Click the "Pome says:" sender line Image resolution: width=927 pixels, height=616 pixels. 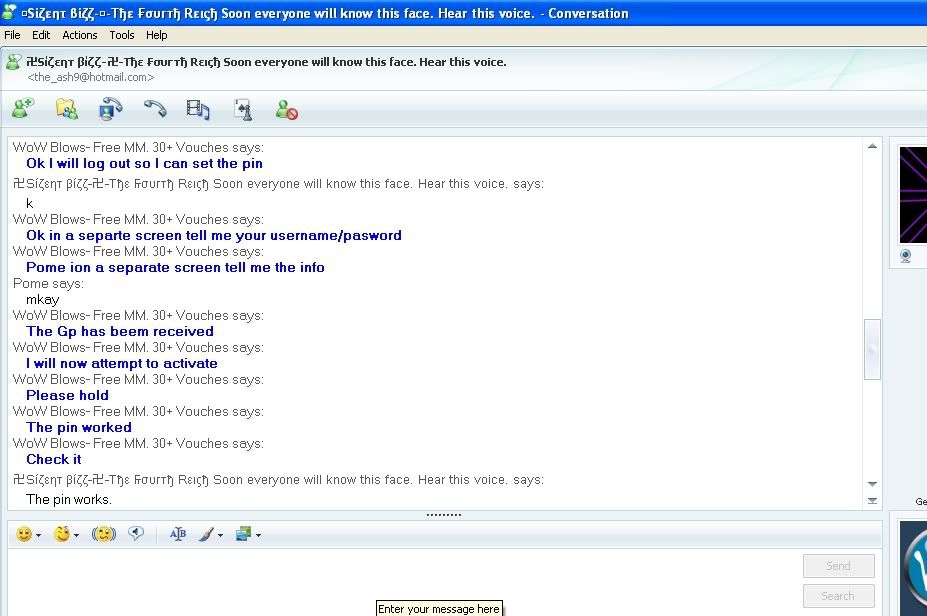(48, 284)
